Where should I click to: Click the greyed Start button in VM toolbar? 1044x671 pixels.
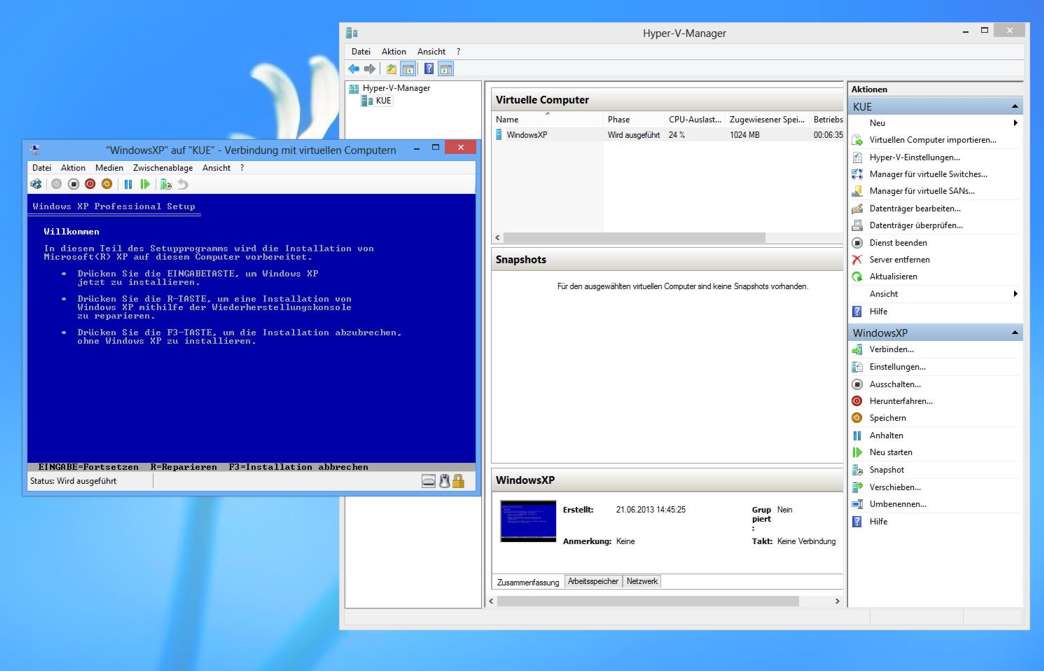(57, 184)
